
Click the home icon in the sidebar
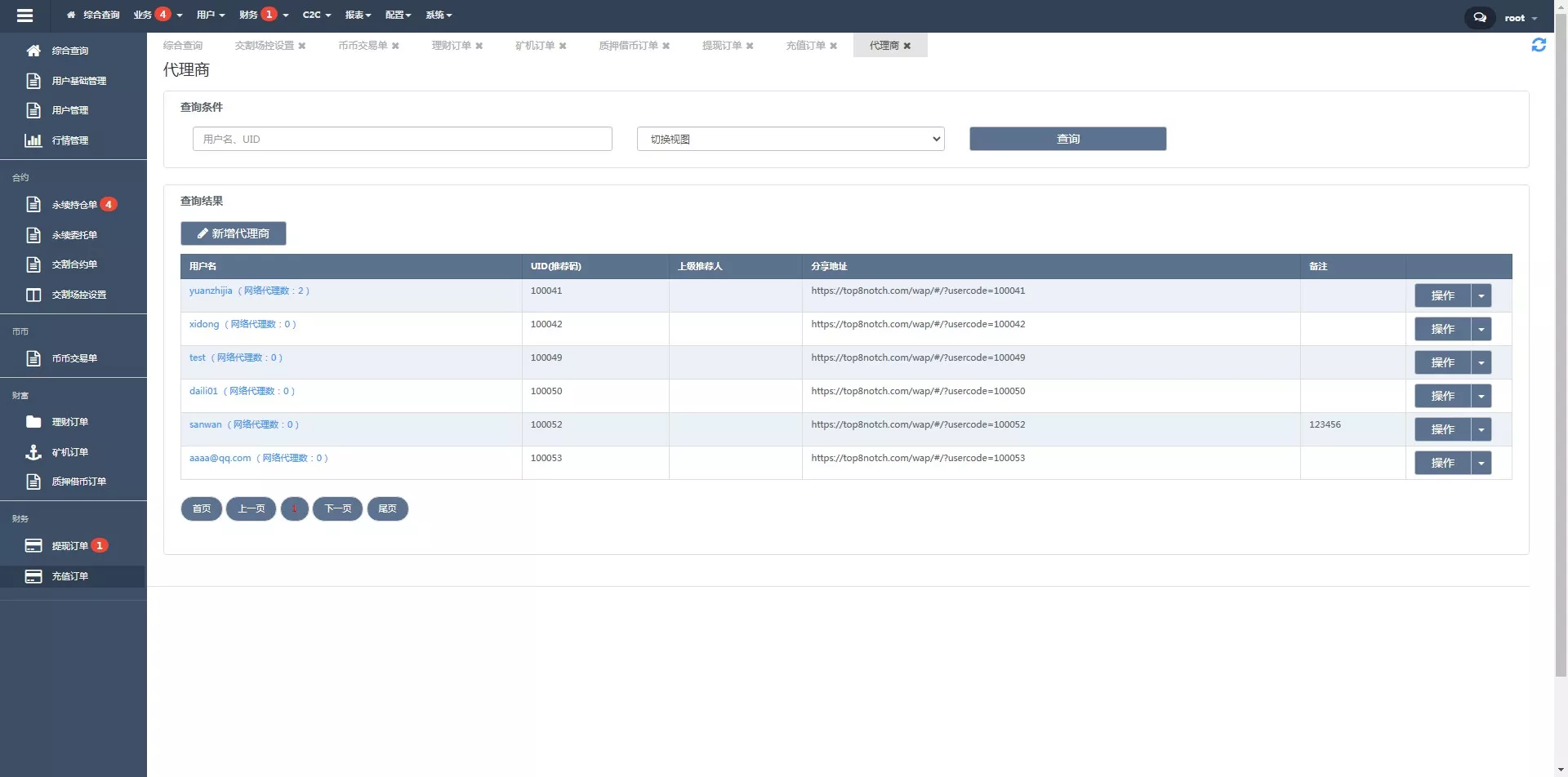coord(33,51)
